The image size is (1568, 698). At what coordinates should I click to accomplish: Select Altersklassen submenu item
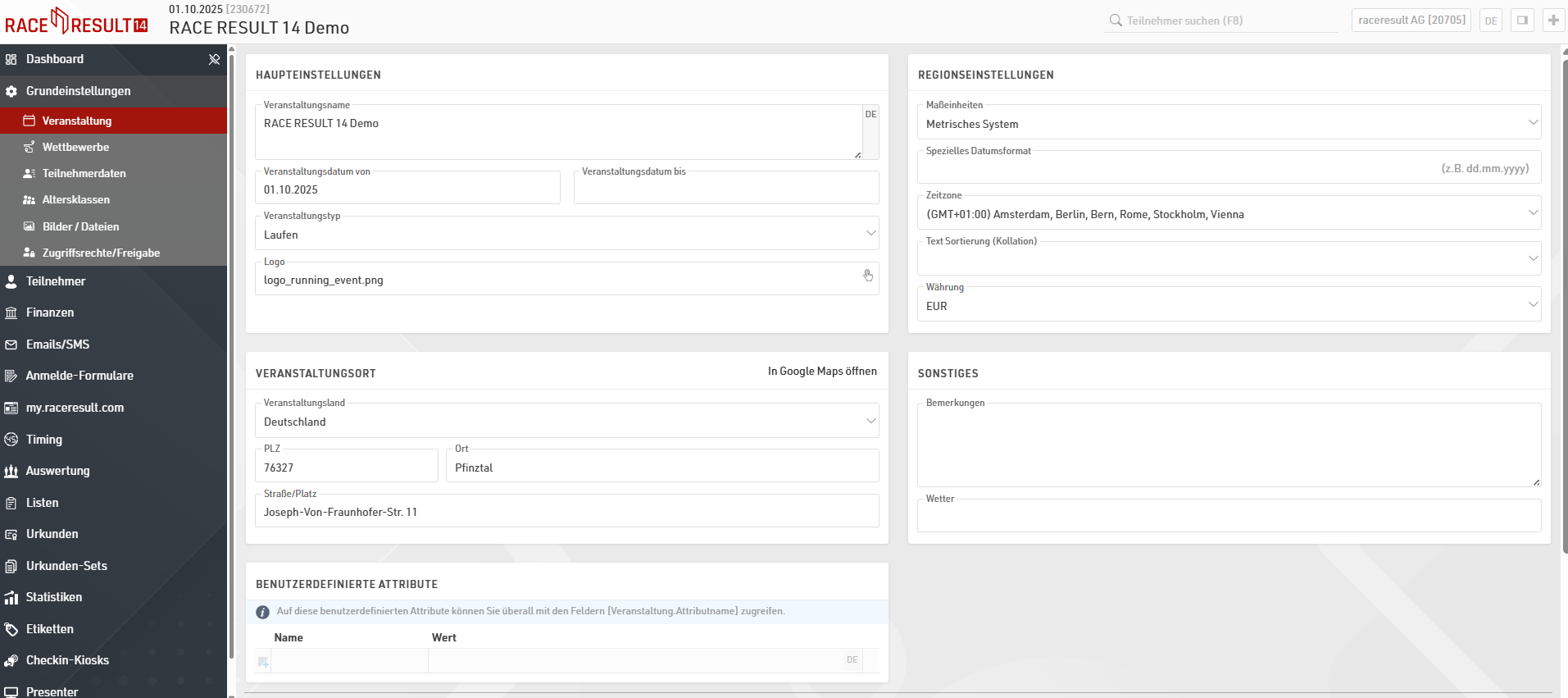point(75,199)
